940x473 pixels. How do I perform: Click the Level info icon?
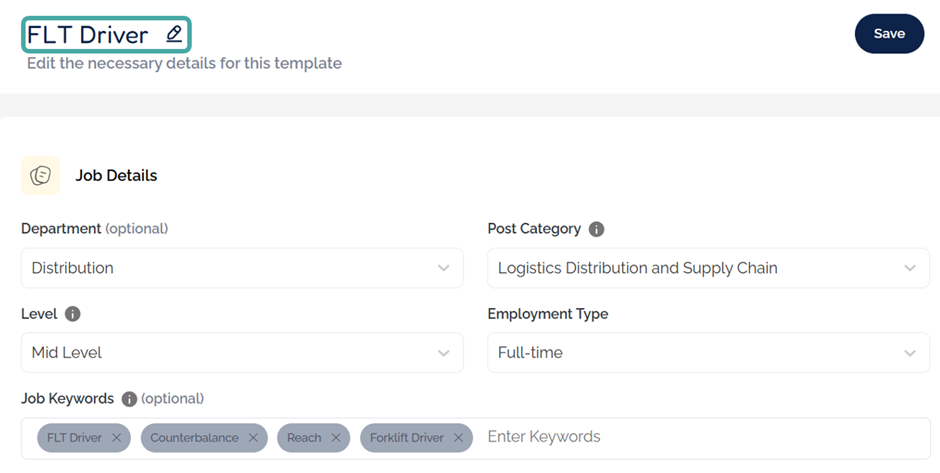point(72,314)
